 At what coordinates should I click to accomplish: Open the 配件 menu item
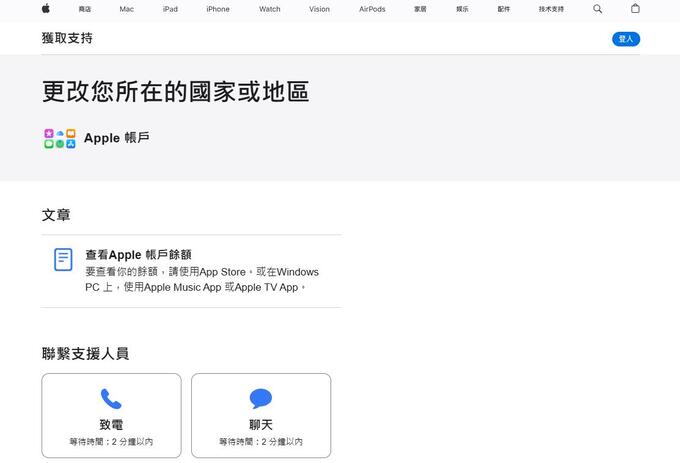[503, 9]
